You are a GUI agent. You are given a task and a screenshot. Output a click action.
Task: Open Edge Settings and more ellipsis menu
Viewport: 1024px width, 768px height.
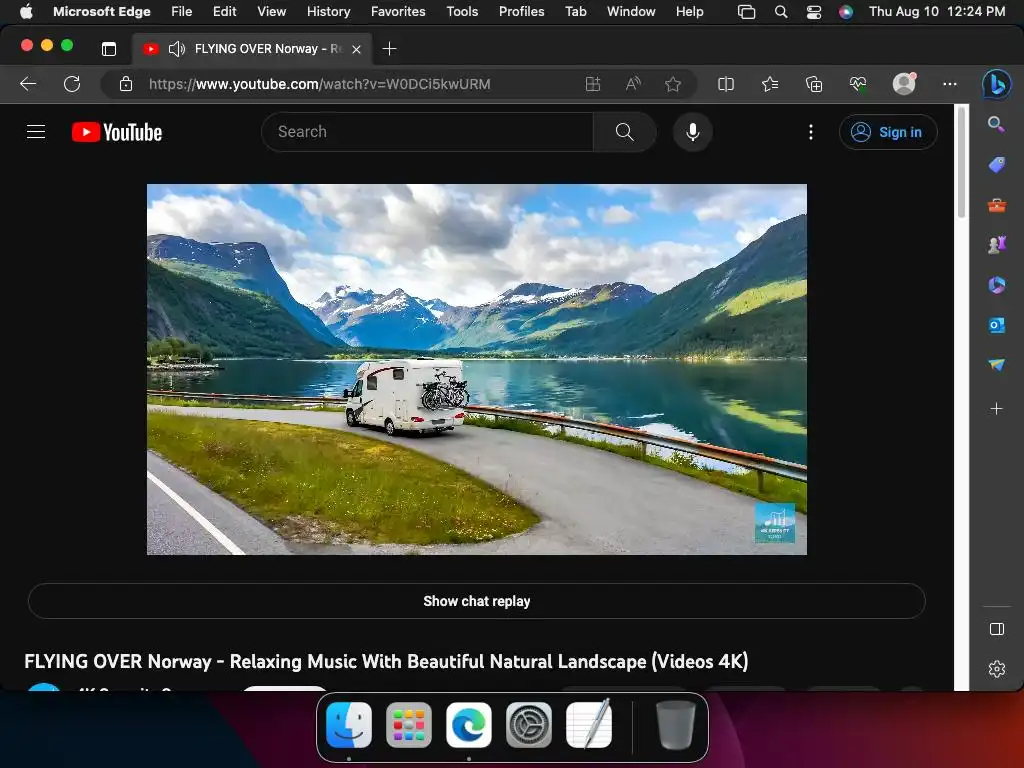(x=950, y=84)
